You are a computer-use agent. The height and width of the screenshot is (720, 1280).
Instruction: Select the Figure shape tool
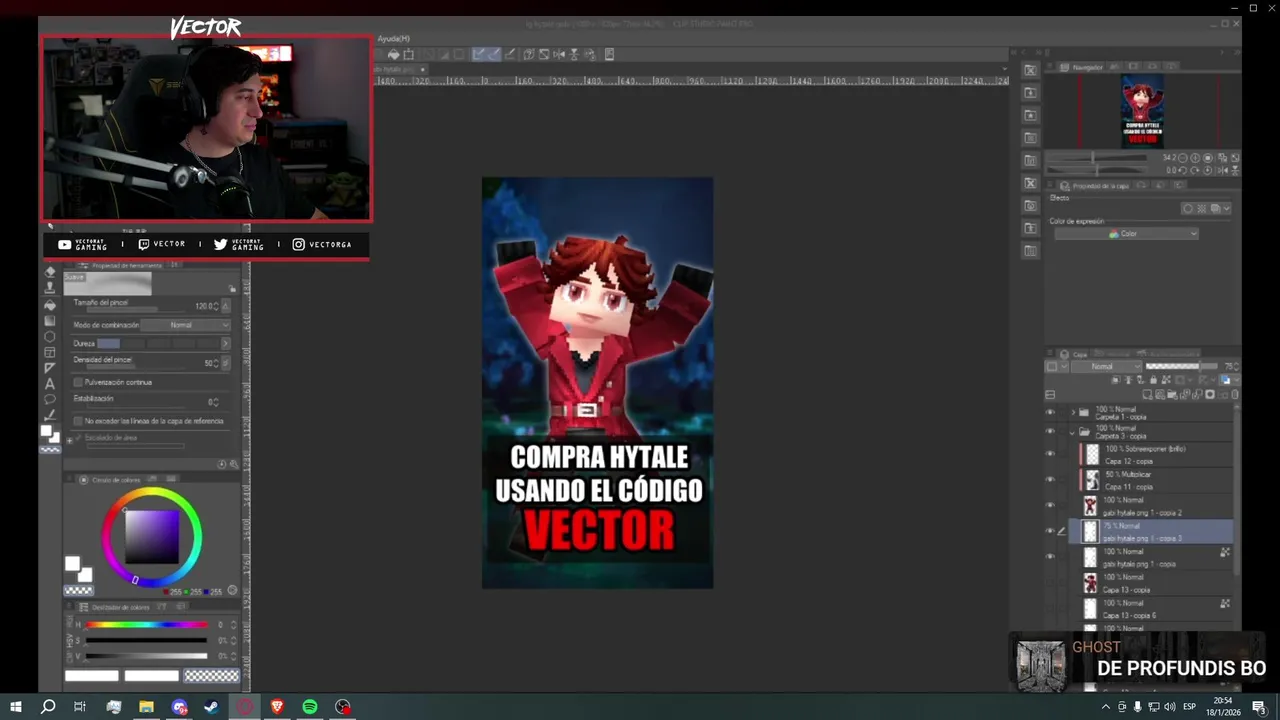tap(50, 336)
